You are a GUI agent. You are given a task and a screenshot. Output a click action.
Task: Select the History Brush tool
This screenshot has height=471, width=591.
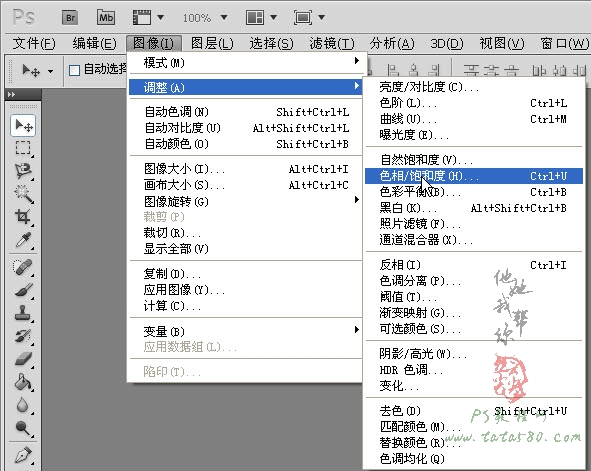point(23,336)
